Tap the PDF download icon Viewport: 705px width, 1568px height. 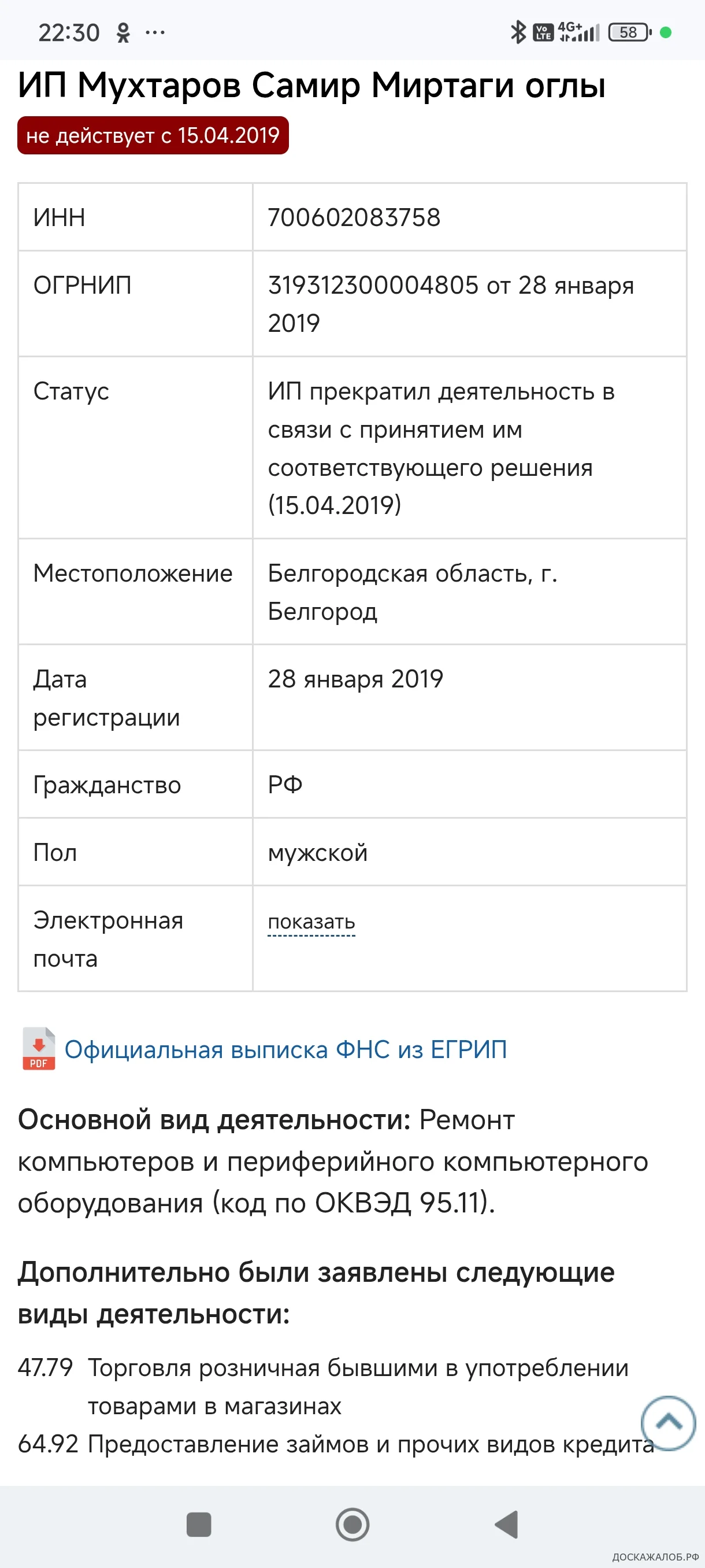click(39, 1049)
